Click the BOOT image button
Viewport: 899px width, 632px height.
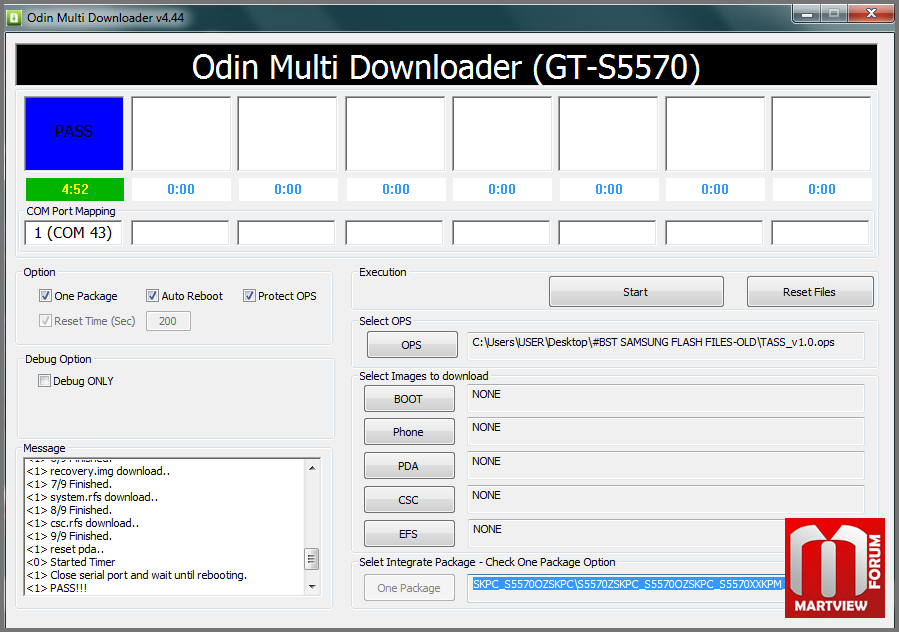click(409, 399)
